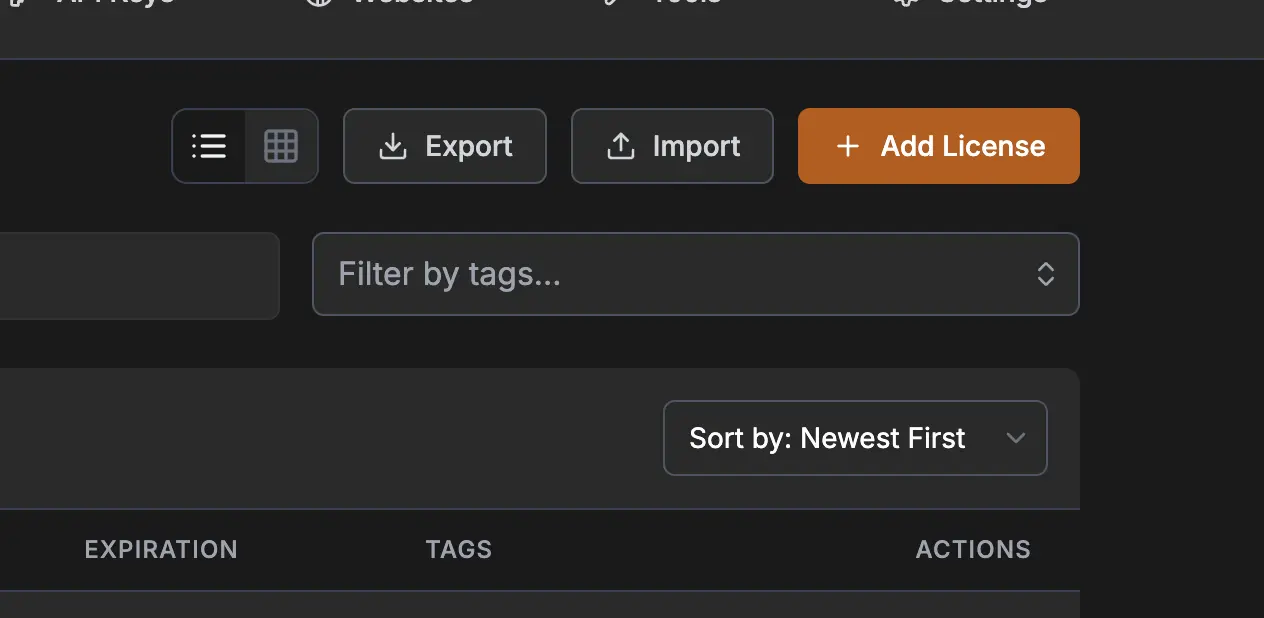The height and width of the screenshot is (618, 1264).
Task: Open the API Keys navigation tab
Action: [x=115, y=3]
